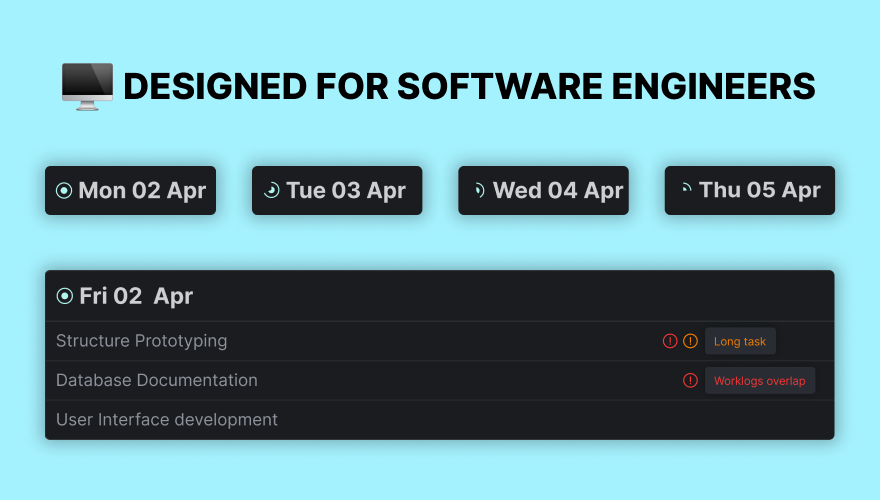Image resolution: width=880 pixels, height=500 pixels.
Task: Click the 'Worklogs overlap' error badge
Action: point(759,381)
